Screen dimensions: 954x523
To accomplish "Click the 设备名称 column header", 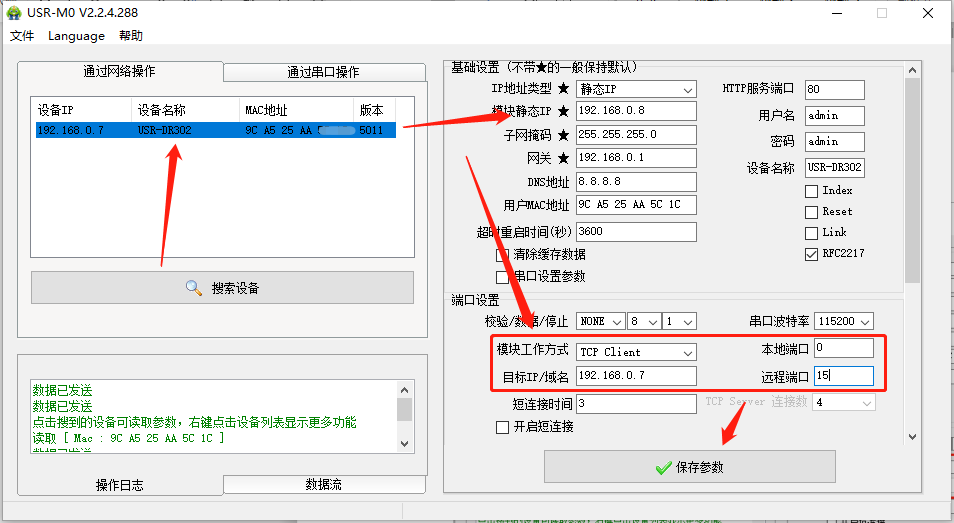I will click(x=185, y=110).
